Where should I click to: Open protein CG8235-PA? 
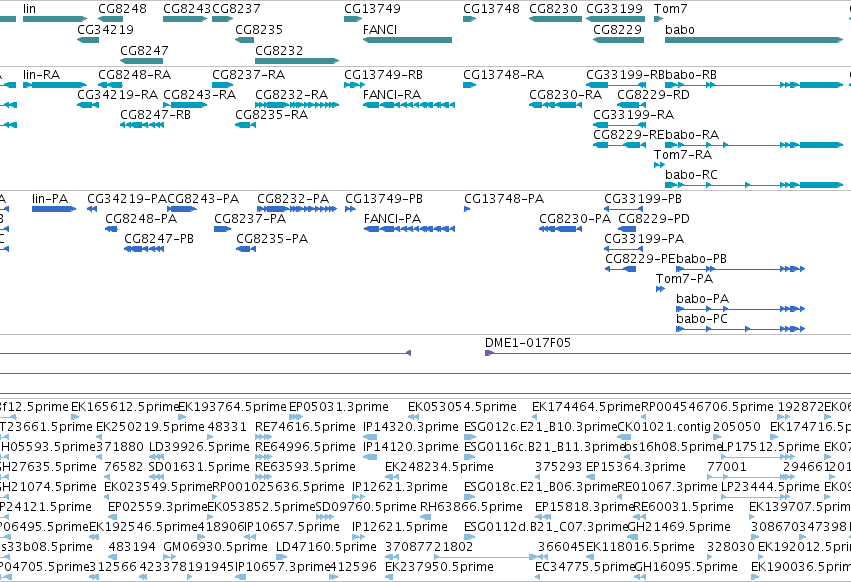[x=272, y=239]
